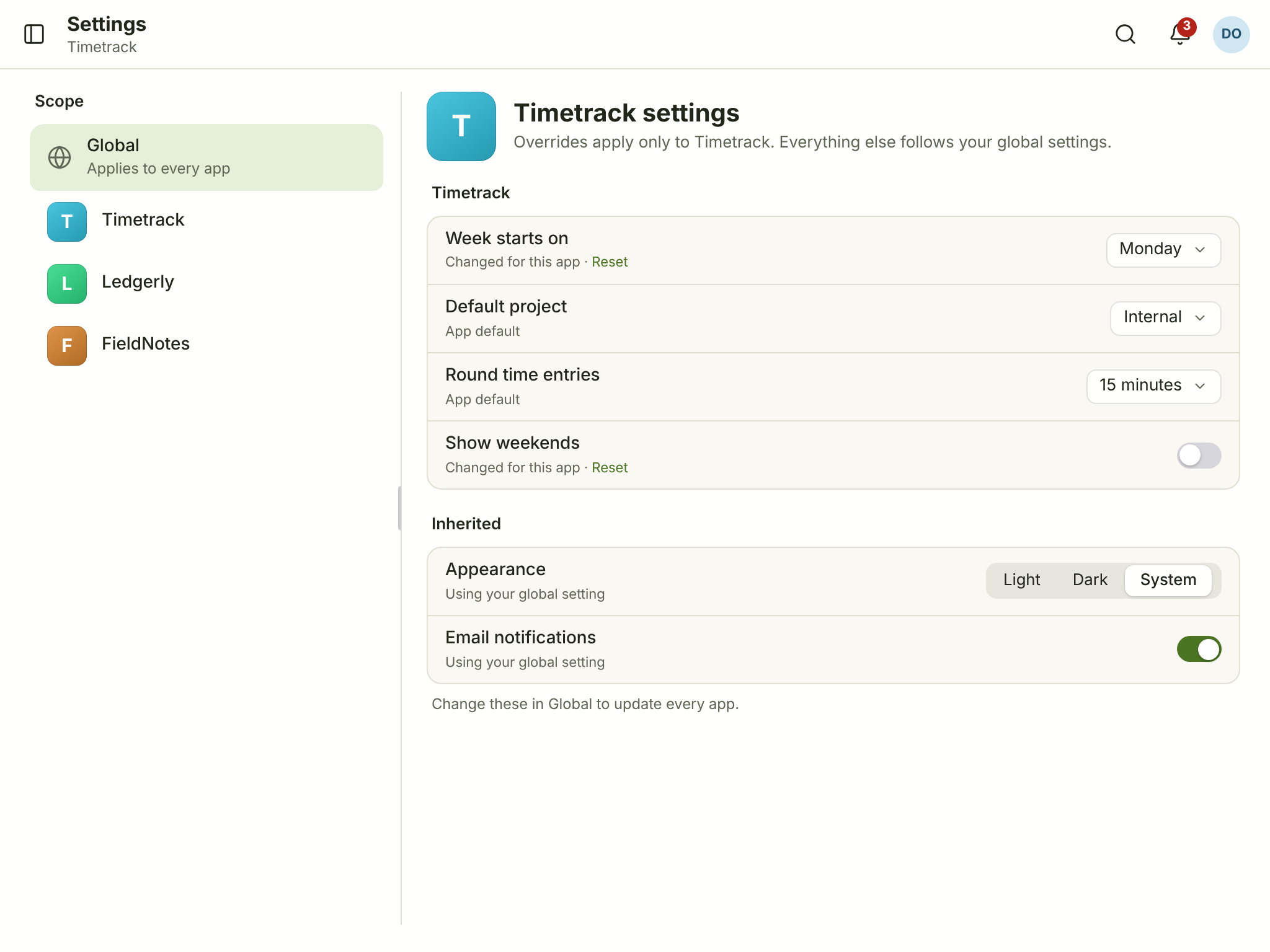This screenshot has height=952, width=1270.
Task: Click the large Timetrack header icon
Action: 461,126
